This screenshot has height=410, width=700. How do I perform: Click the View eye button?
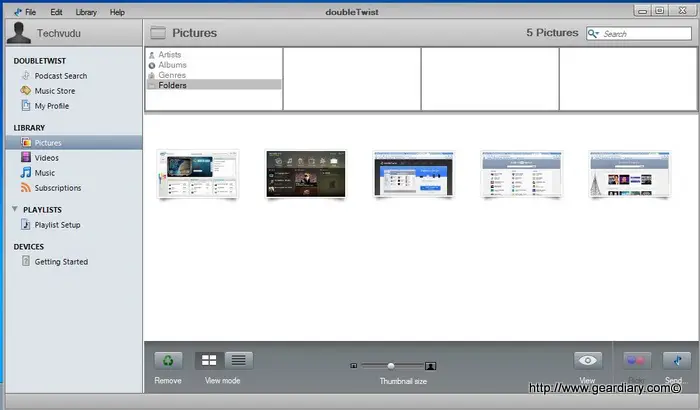[588, 360]
